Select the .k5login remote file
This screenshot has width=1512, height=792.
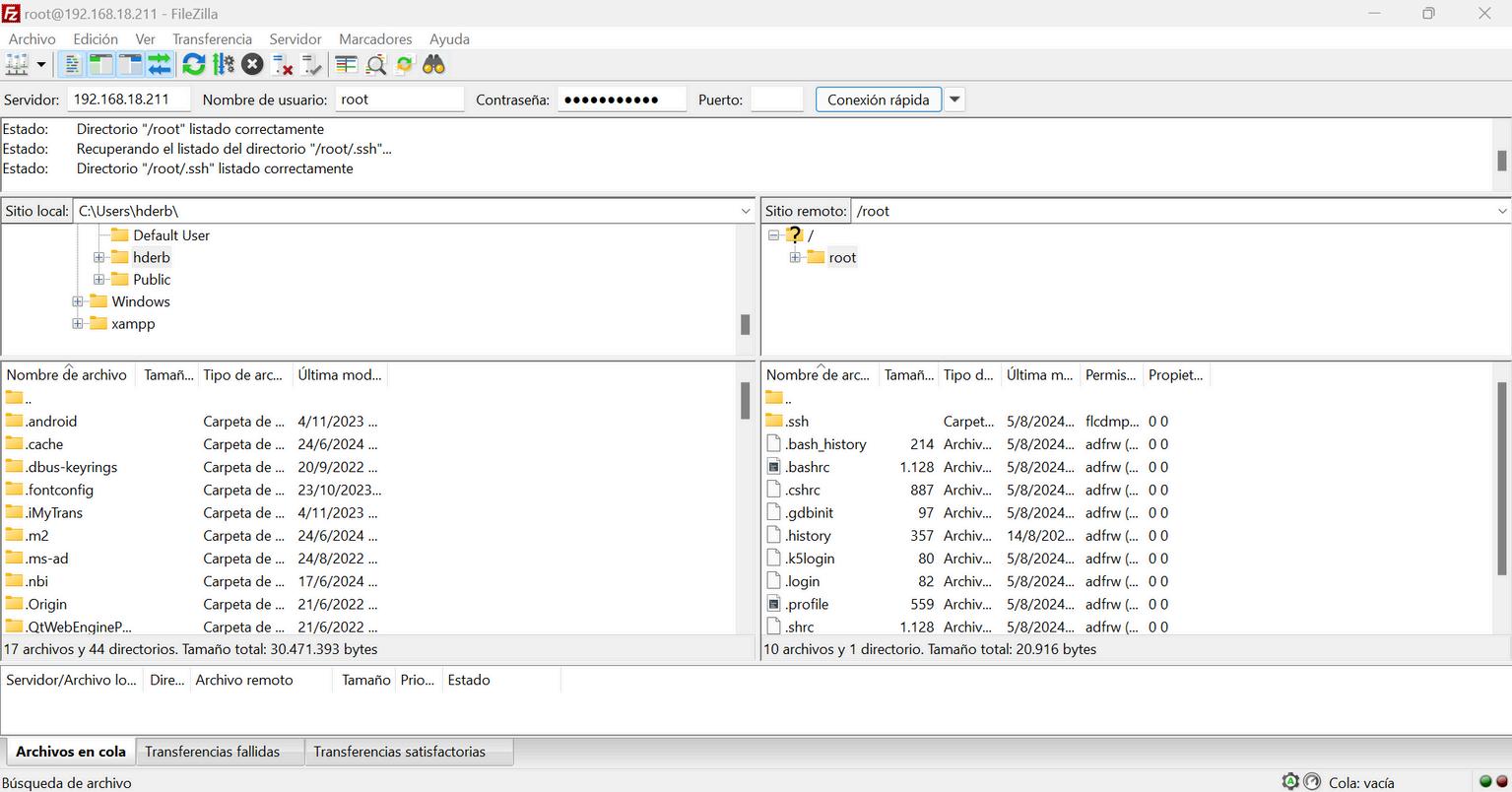point(810,559)
